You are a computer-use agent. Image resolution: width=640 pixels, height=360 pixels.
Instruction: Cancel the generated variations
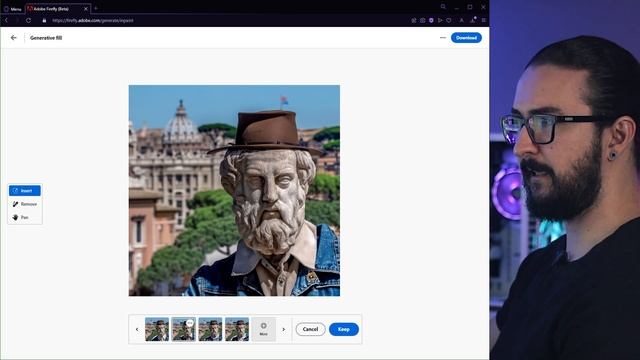click(310, 329)
